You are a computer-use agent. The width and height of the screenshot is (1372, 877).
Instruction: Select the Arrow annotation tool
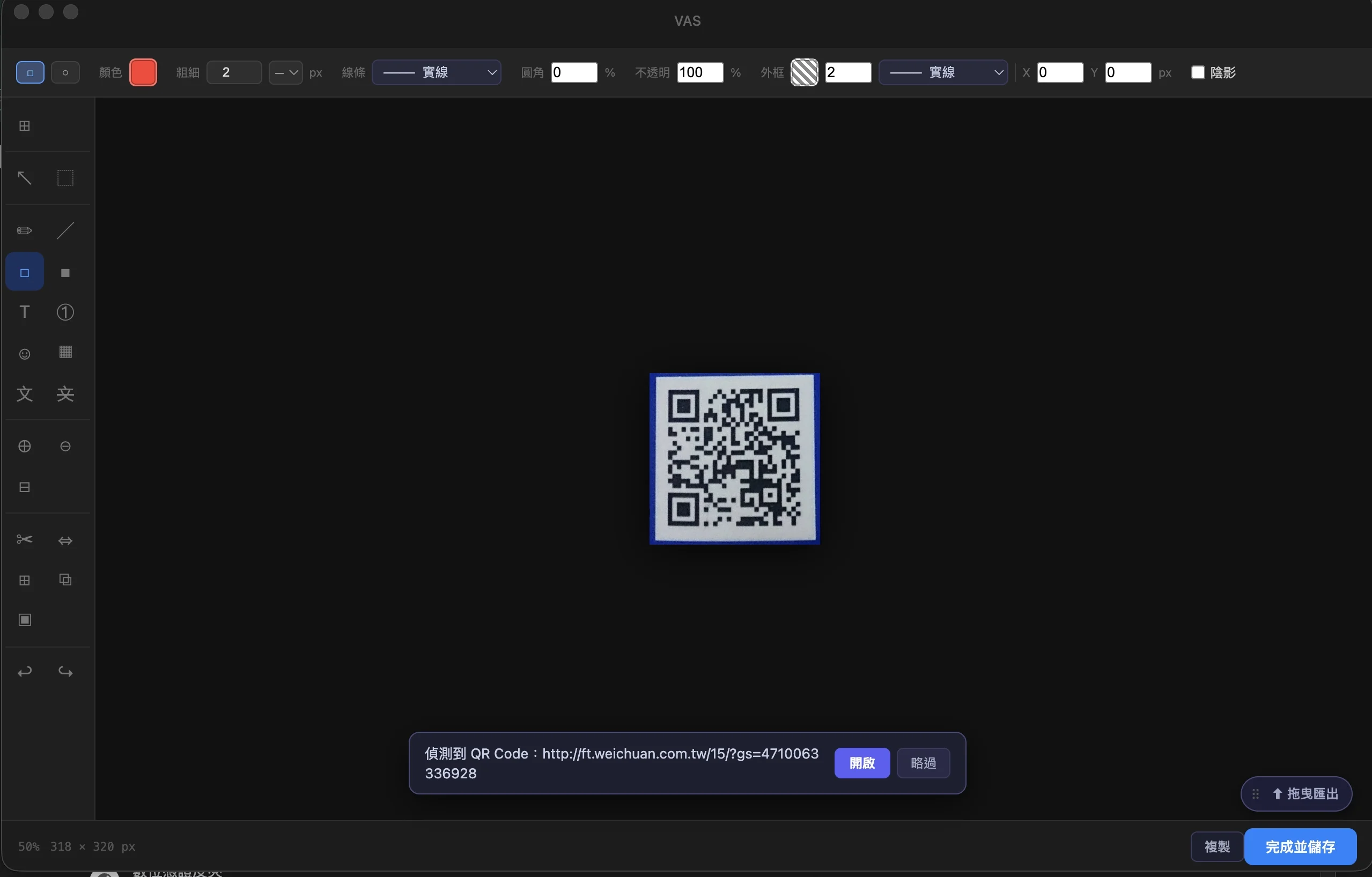tap(24, 177)
